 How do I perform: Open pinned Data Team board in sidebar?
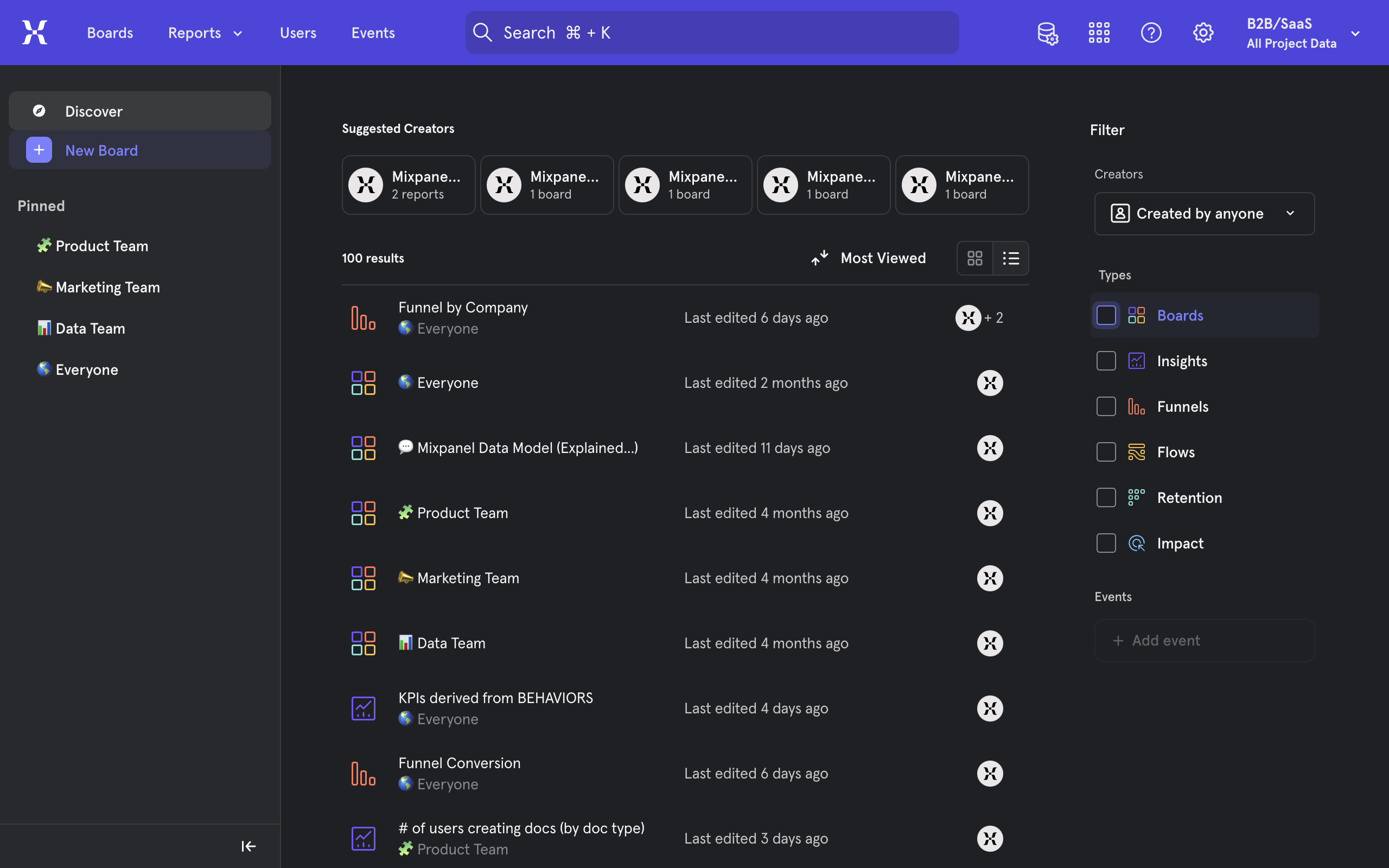[81, 328]
